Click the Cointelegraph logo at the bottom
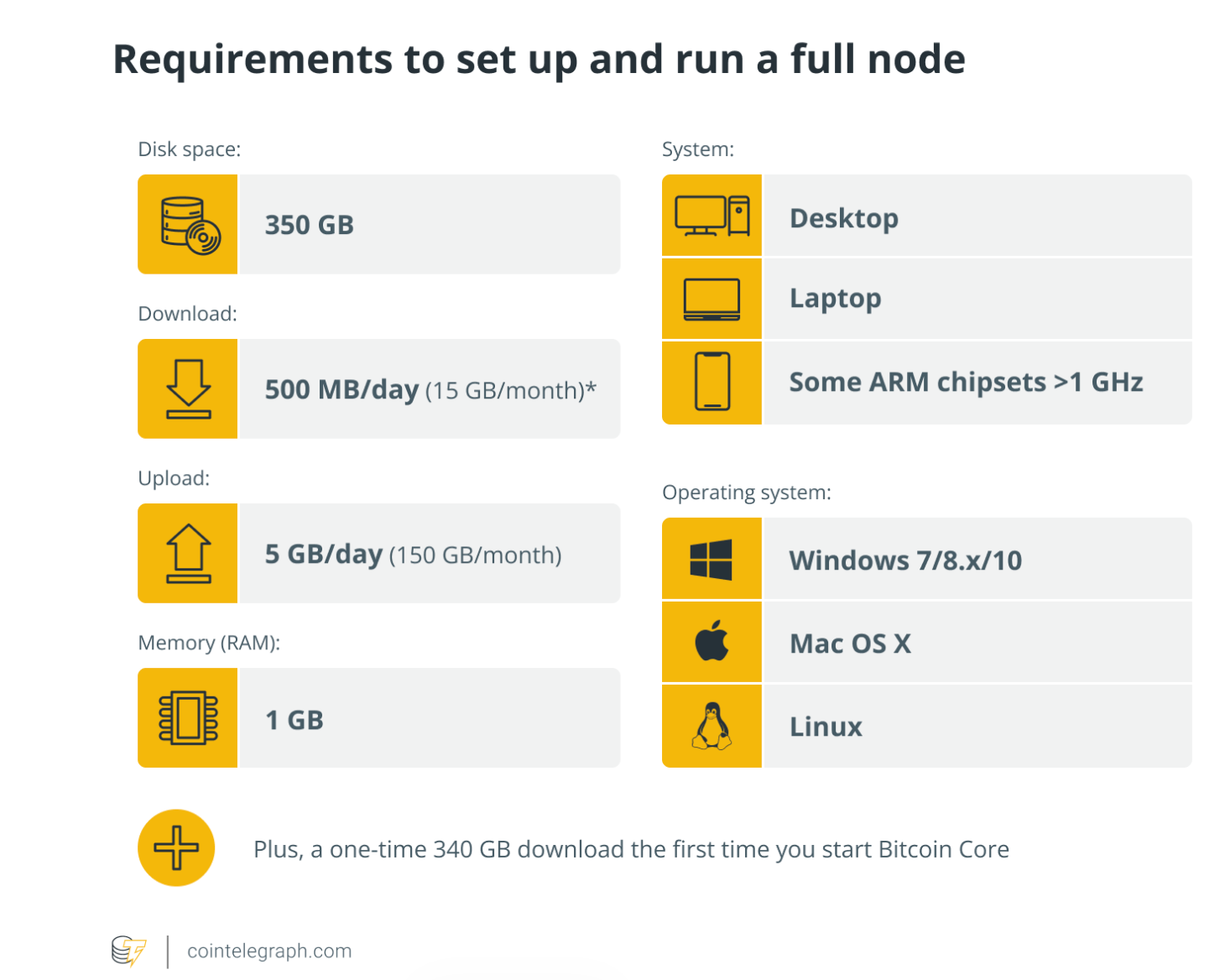The height and width of the screenshot is (980, 1225). (x=130, y=951)
